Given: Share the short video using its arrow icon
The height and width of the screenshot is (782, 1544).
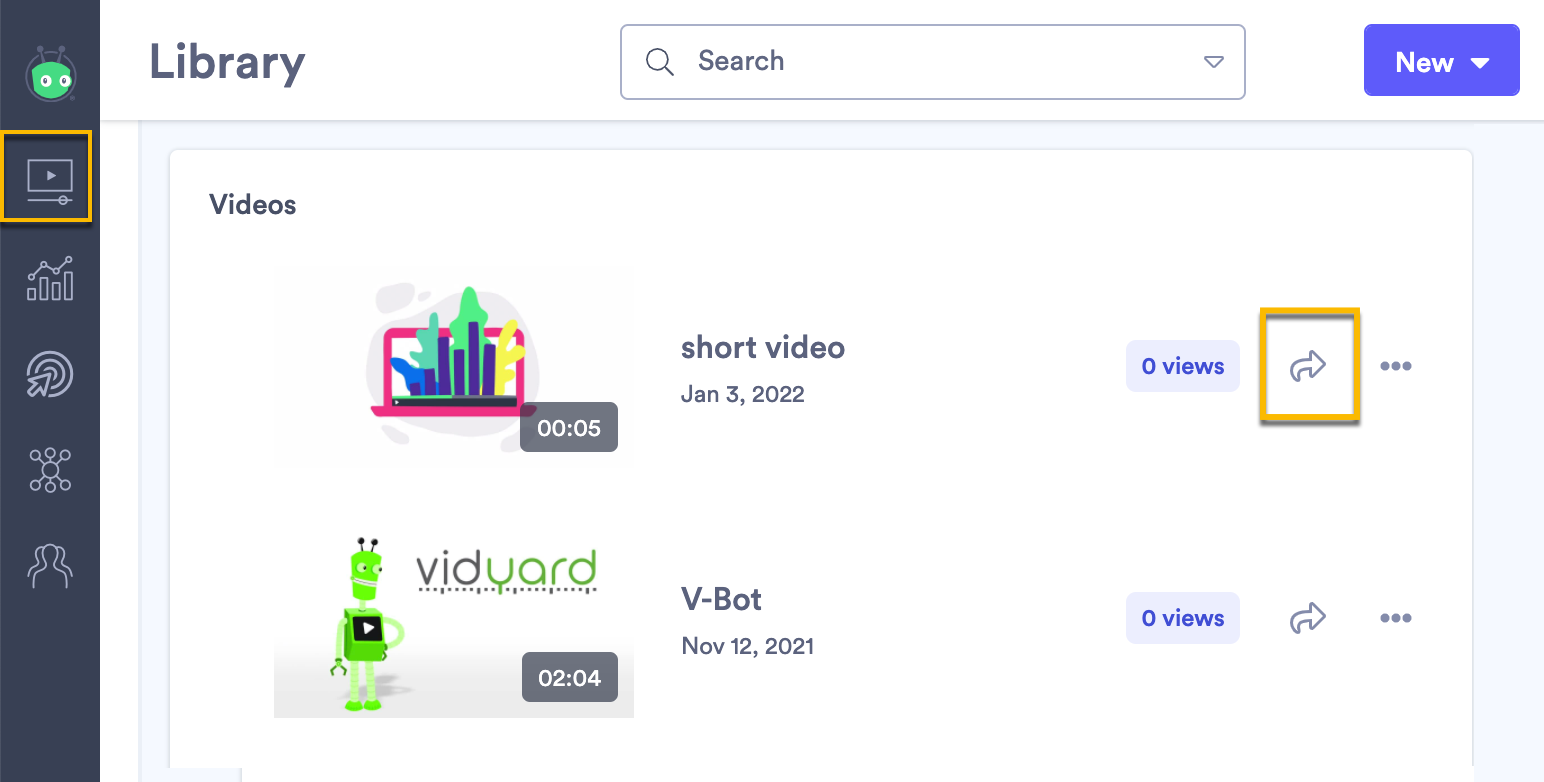Looking at the screenshot, I should click(x=1308, y=365).
